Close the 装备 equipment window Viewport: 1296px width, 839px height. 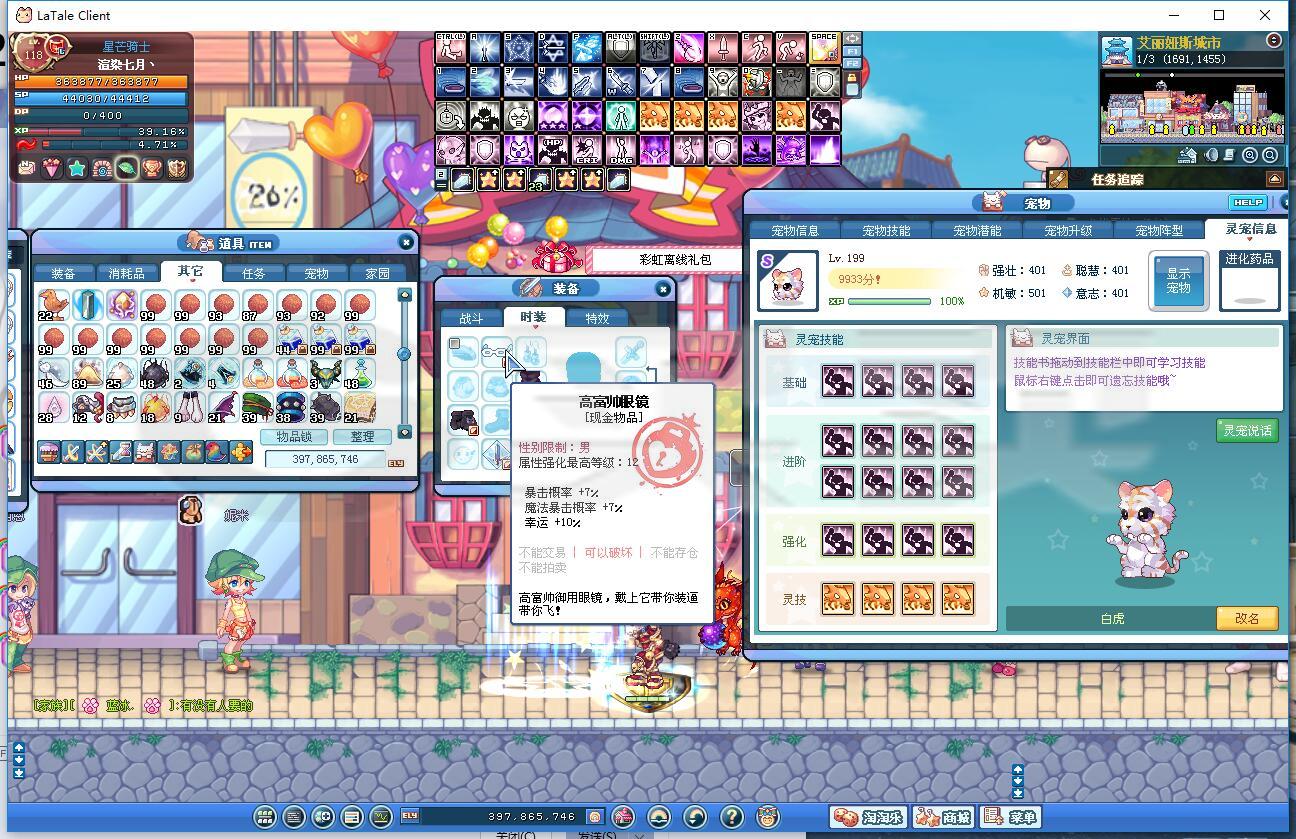pyautogui.click(x=662, y=288)
